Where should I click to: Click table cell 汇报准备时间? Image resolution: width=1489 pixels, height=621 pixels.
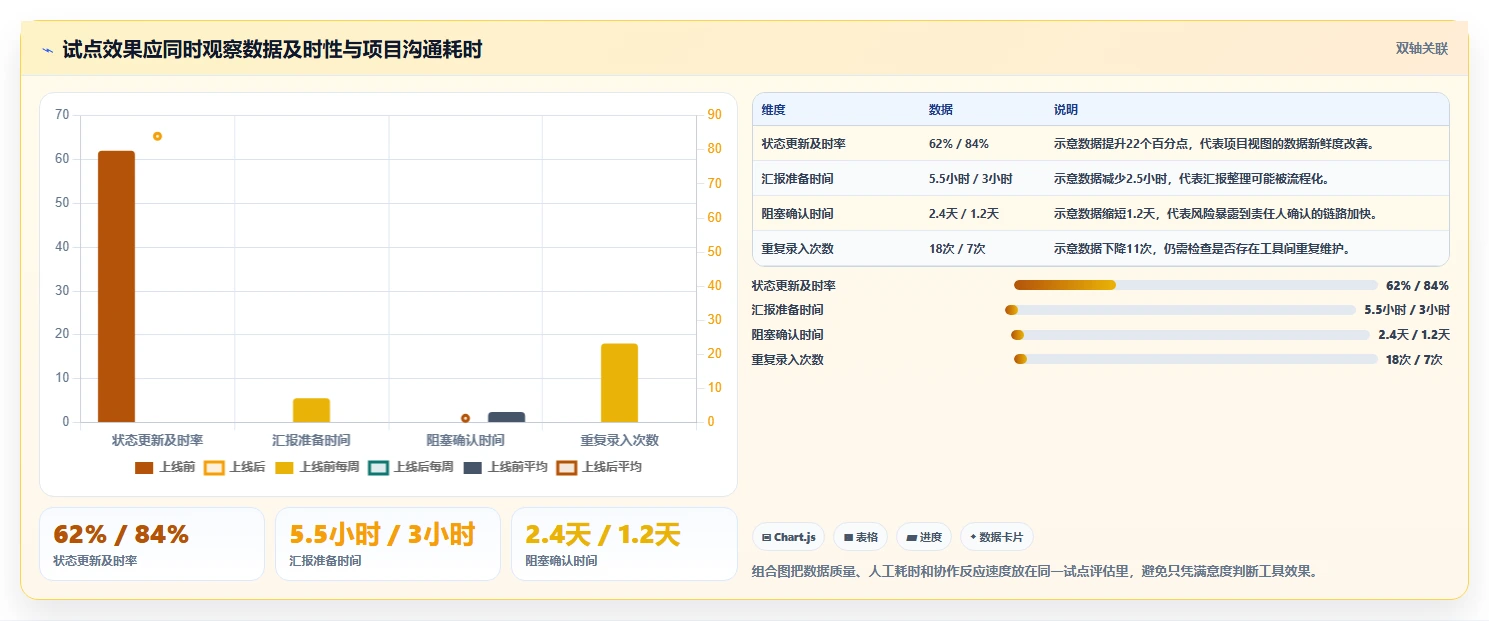[797, 179]
